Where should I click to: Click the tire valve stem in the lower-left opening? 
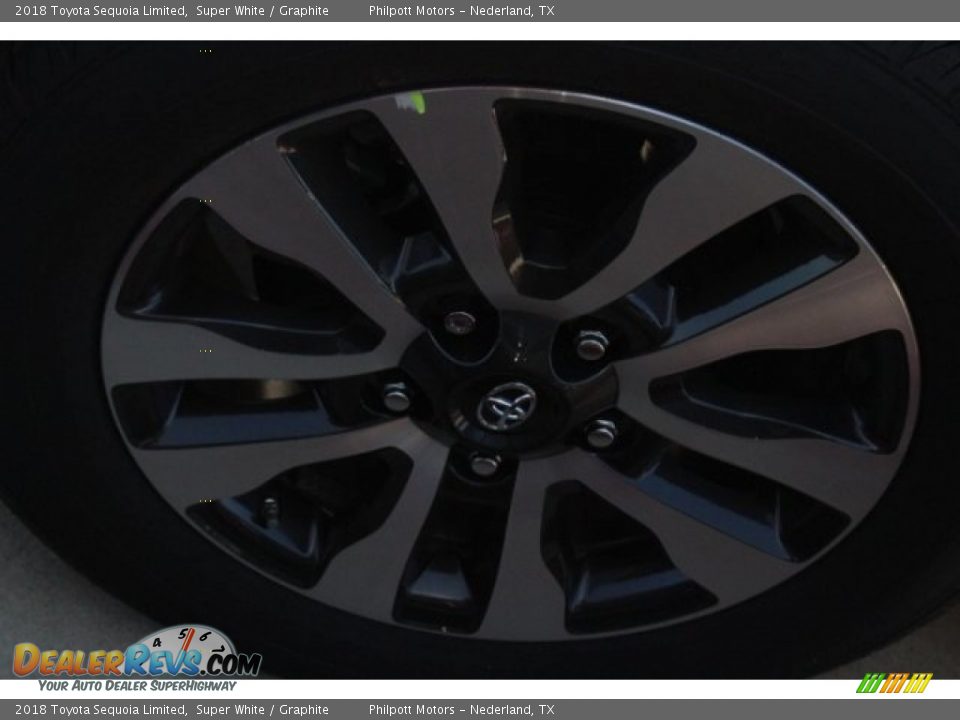270,511
